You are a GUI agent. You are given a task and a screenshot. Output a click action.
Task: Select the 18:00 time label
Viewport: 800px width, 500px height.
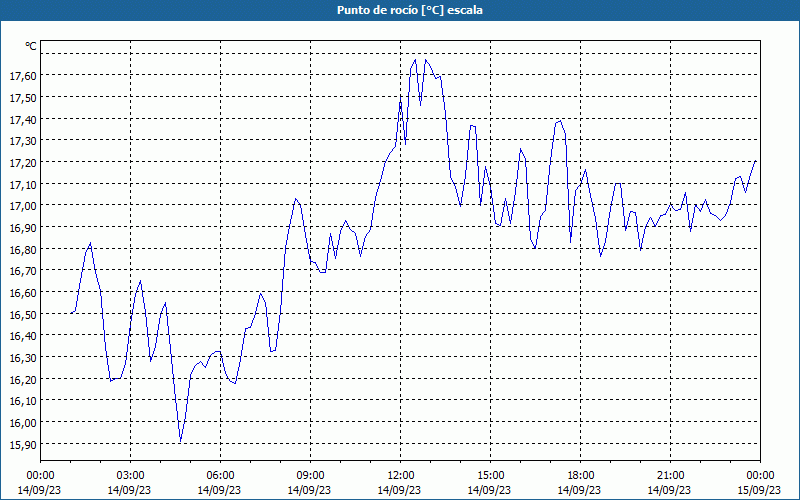coord(580,476)
